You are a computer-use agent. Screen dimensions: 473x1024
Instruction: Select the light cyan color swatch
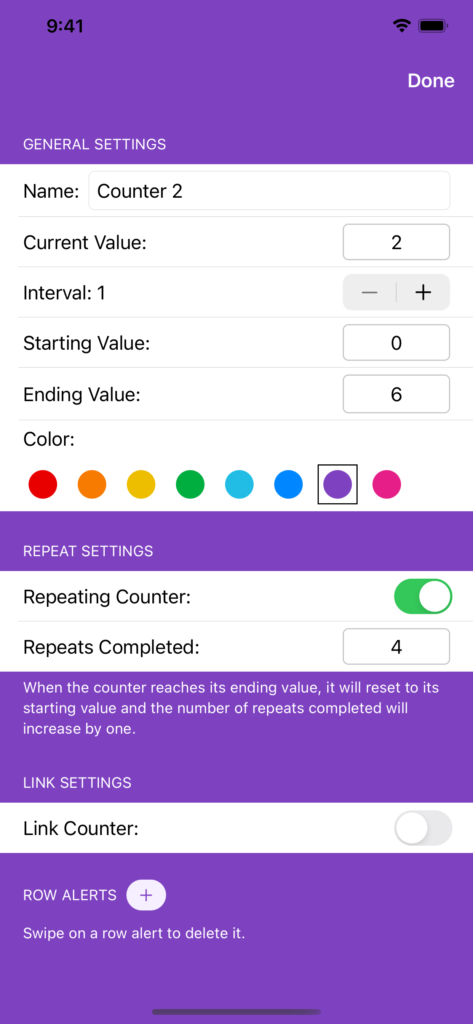point(239,485)
